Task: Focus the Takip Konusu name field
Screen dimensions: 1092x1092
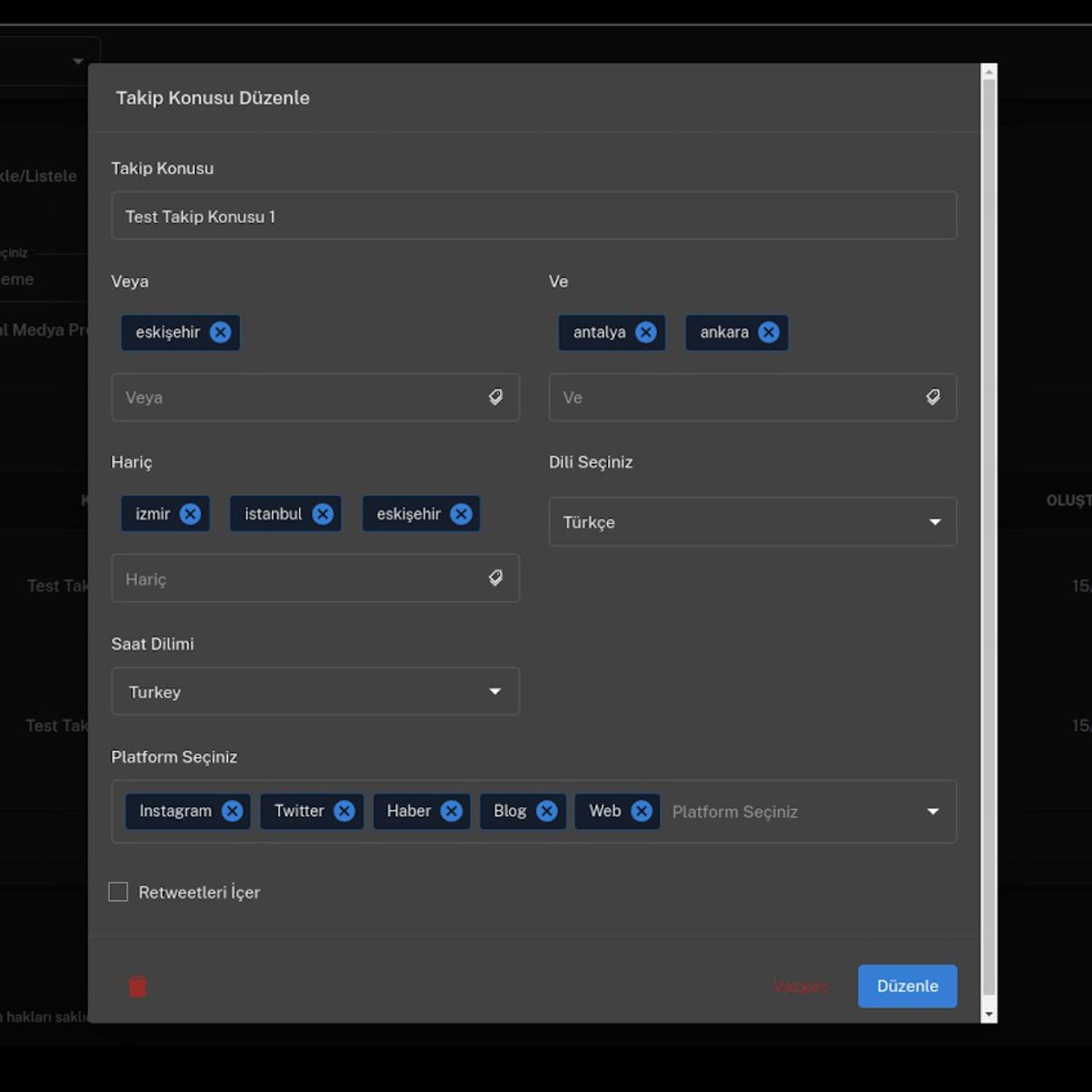Action: pos(534,216)
